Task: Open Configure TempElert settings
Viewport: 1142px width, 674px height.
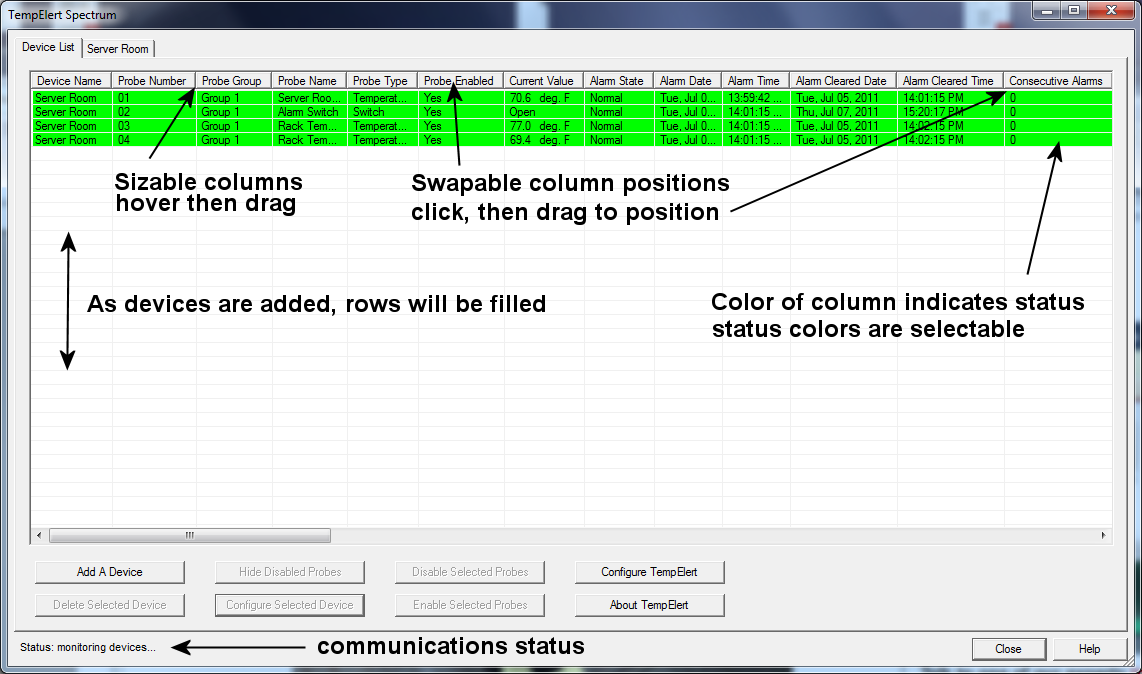Action: click(650, 572)
